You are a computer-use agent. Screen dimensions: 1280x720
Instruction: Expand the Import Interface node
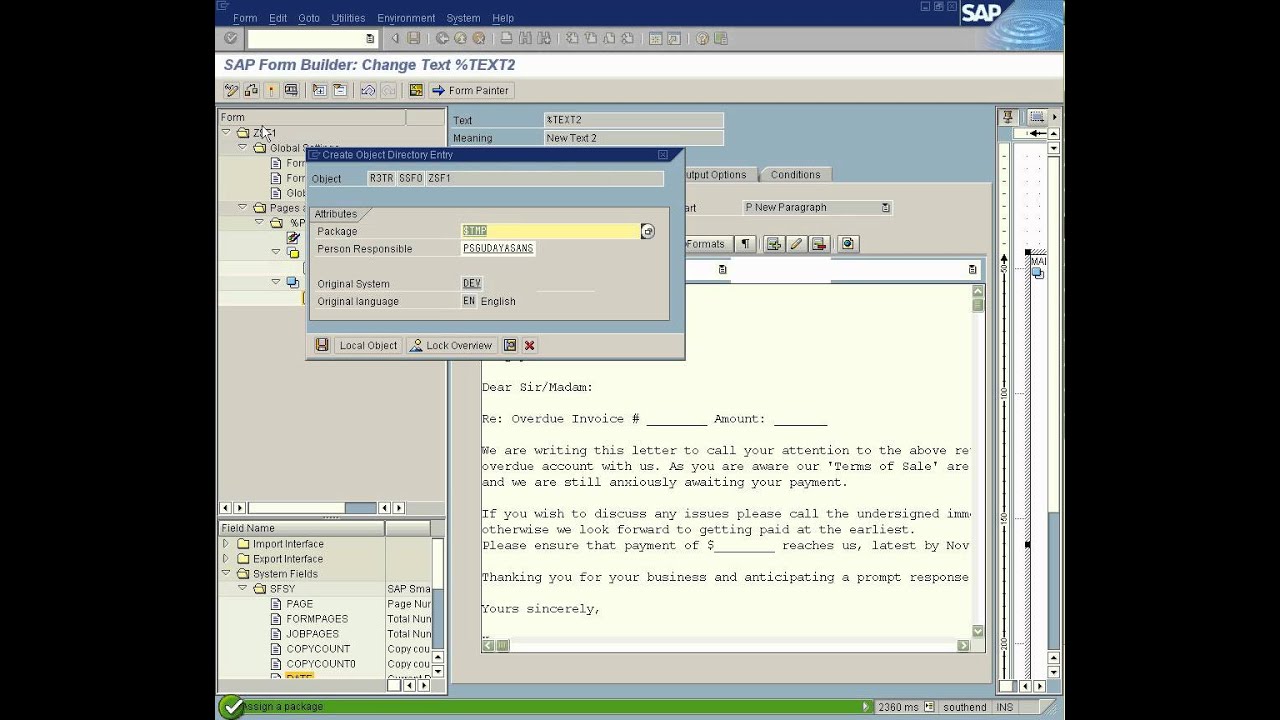tap(226, 544)
